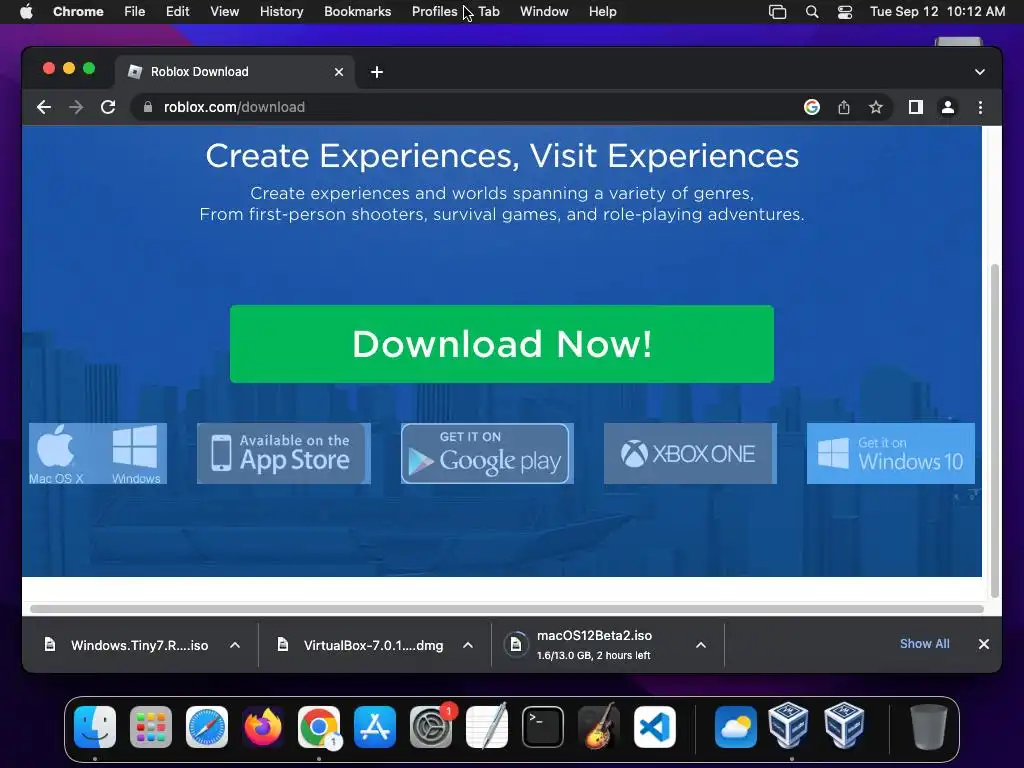Open the Weather app from the dock
The image size is (1024, 768).
coord(736,727)
